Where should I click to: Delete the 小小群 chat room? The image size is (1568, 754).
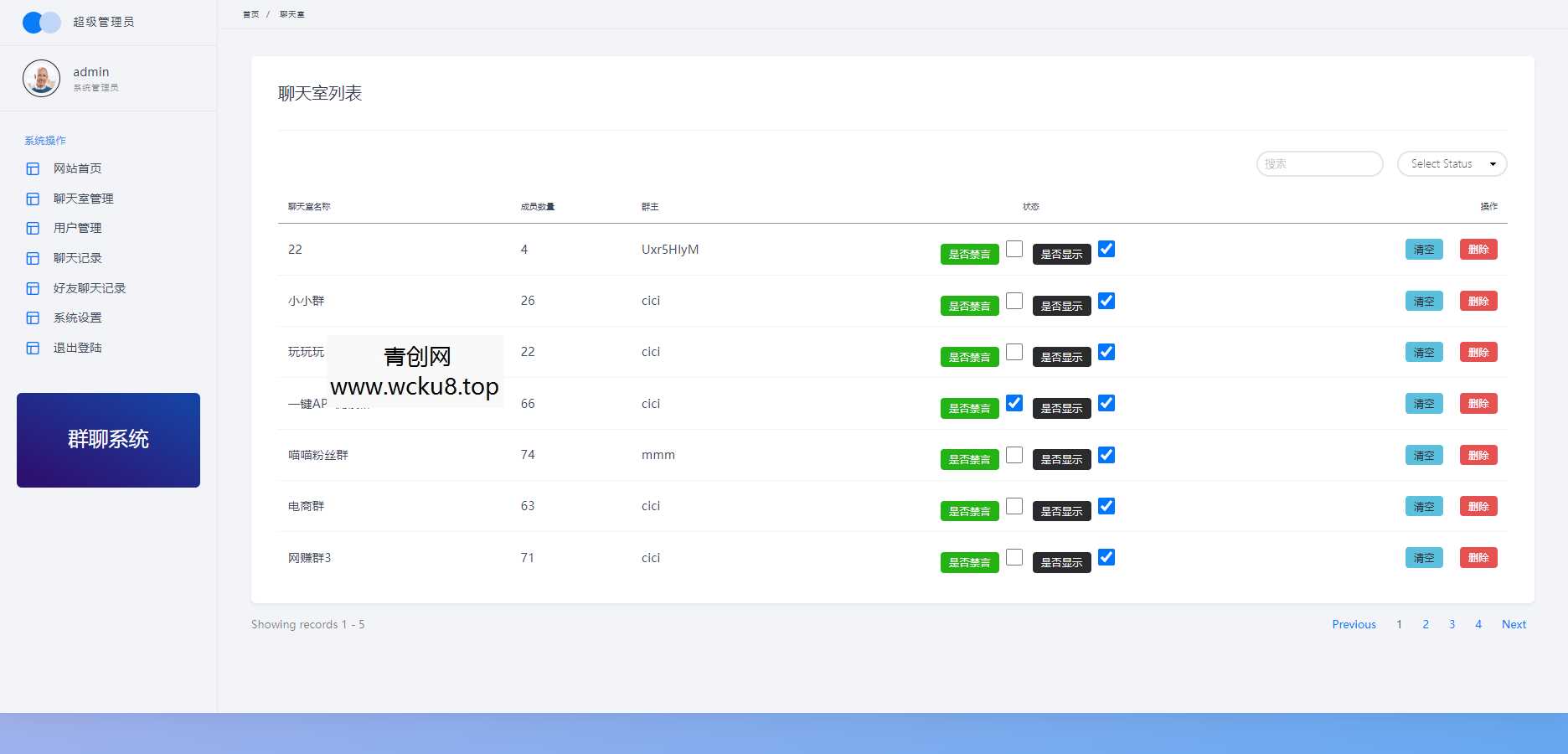1478,301
